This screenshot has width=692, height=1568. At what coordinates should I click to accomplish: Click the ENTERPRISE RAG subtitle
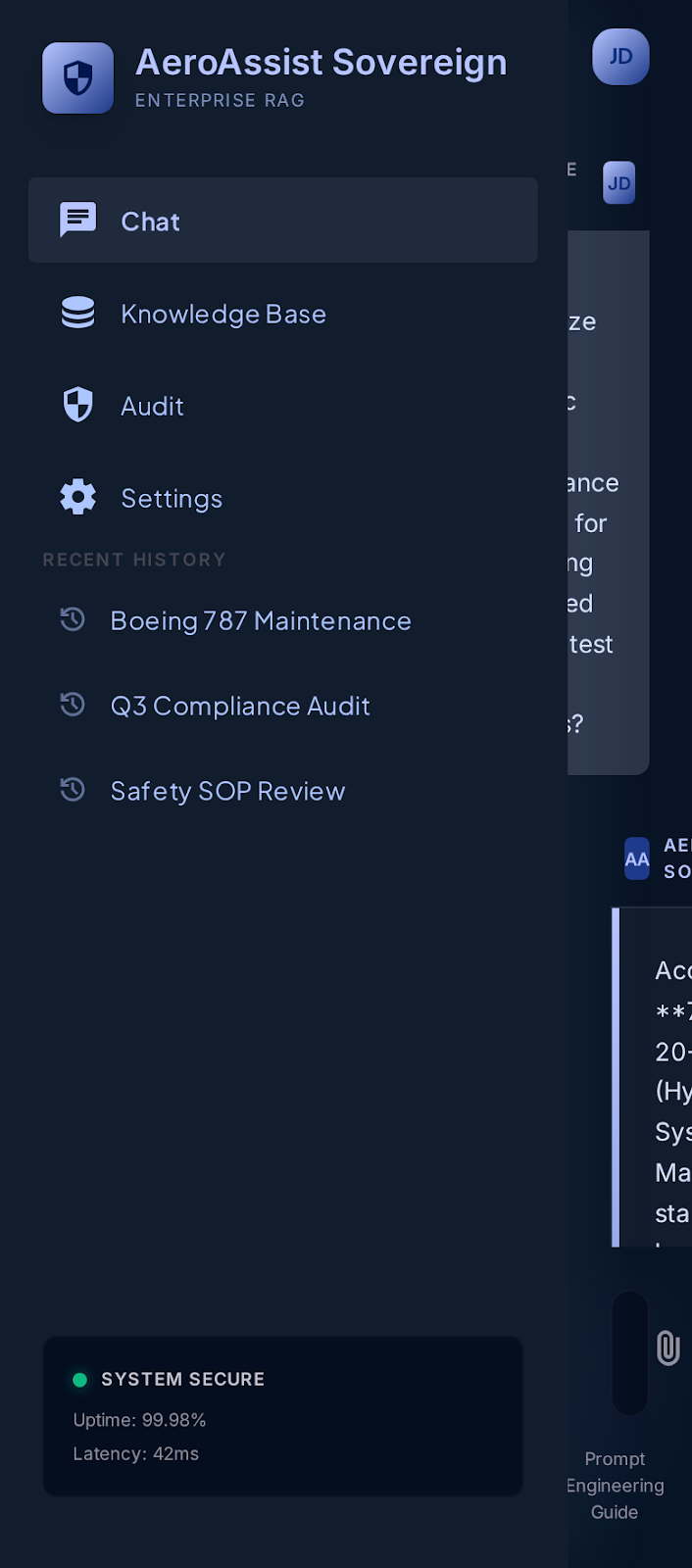coord(221,100)
